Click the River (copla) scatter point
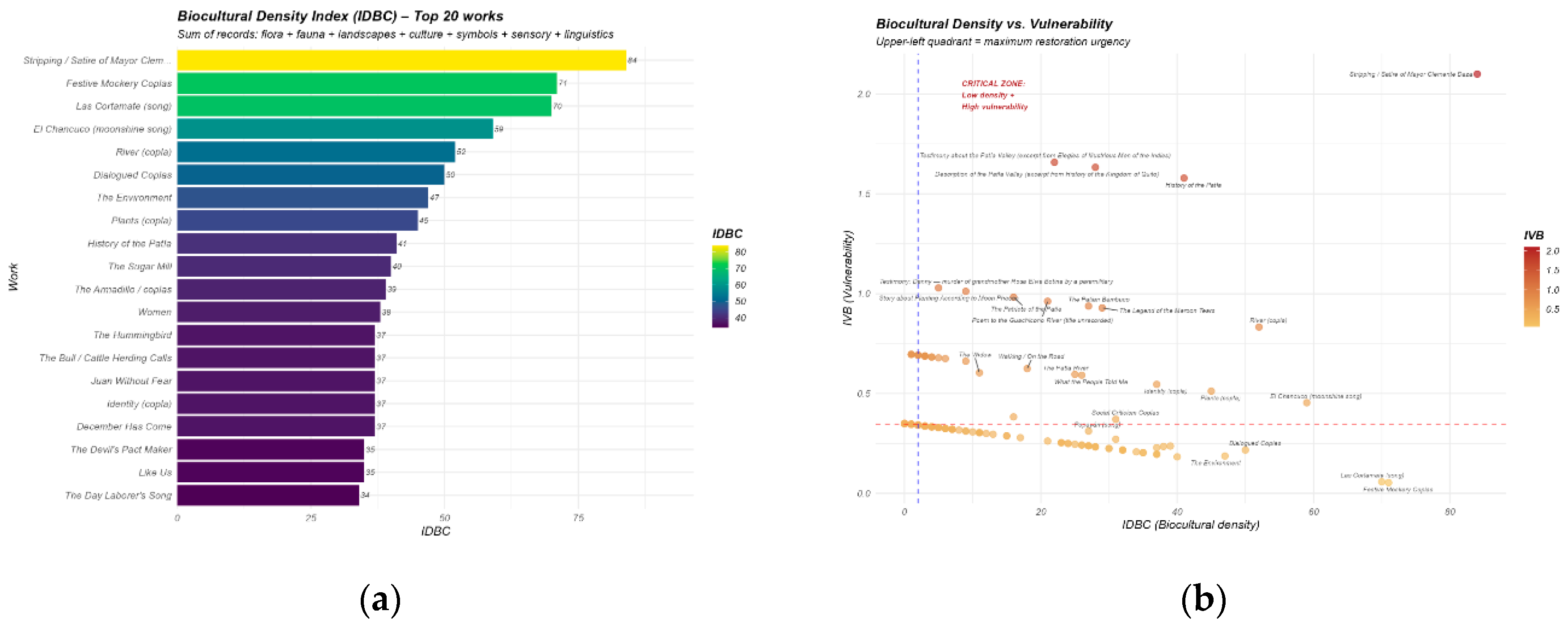The image size is (1568, 628). point(1259,327)
